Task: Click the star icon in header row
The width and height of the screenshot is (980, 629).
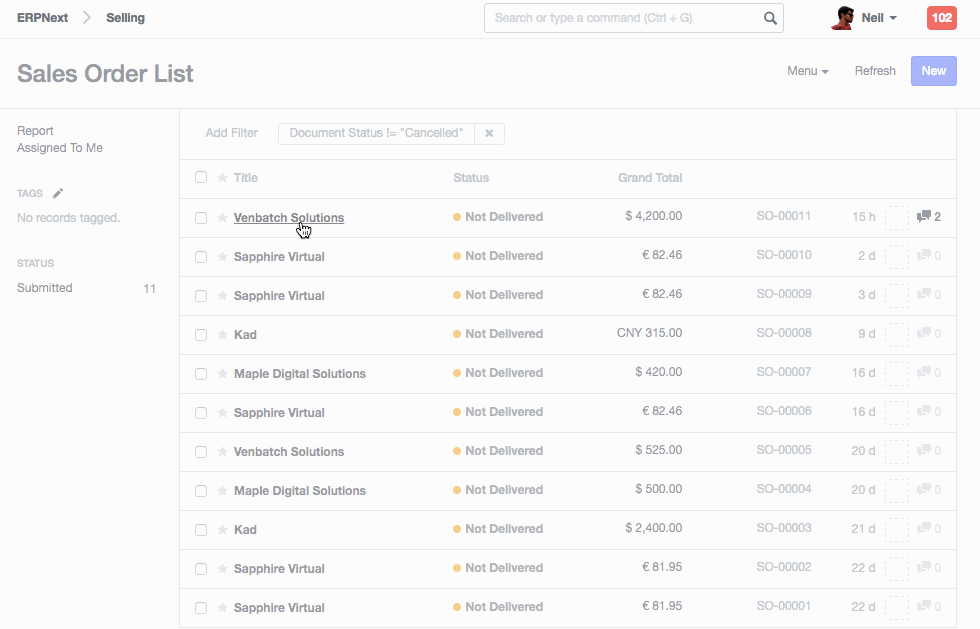Action: click(222, 178)
